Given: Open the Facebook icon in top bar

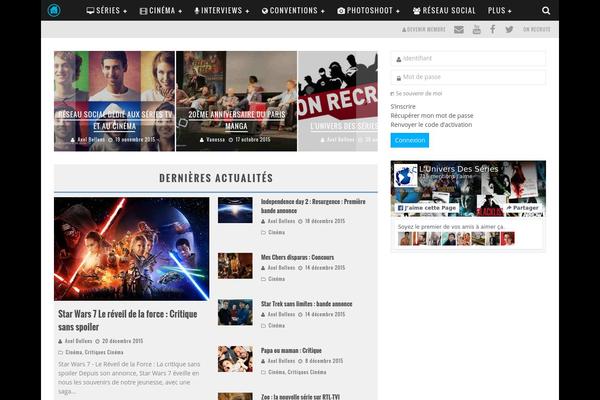Looking at the screenshot, I should click(493, 29).
